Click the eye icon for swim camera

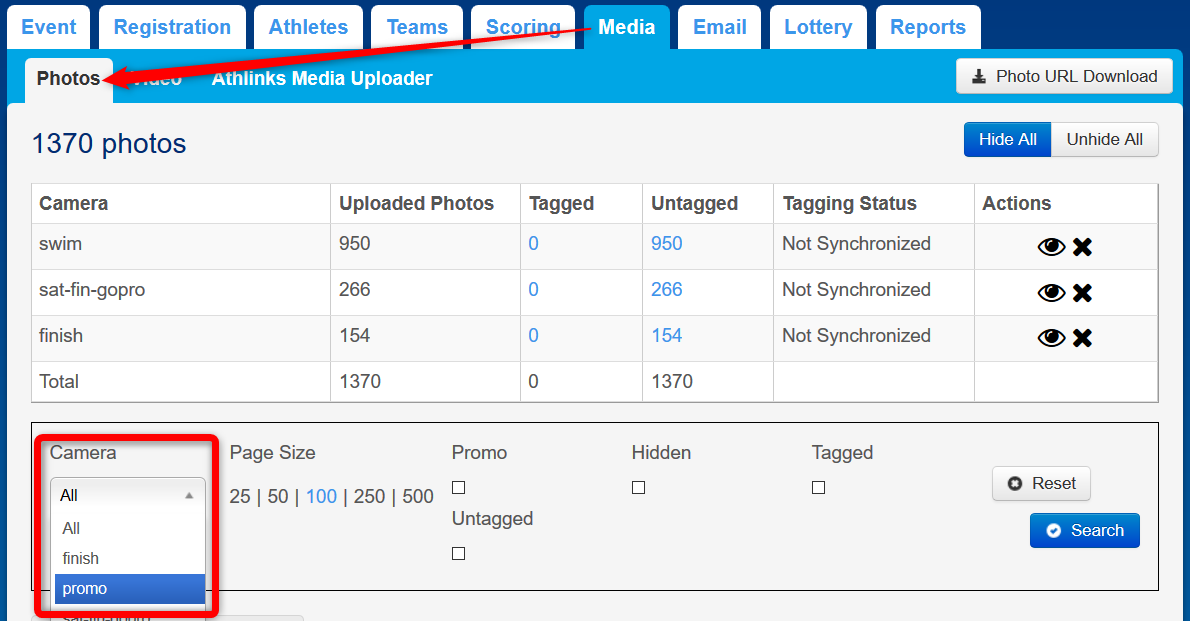1051,247
